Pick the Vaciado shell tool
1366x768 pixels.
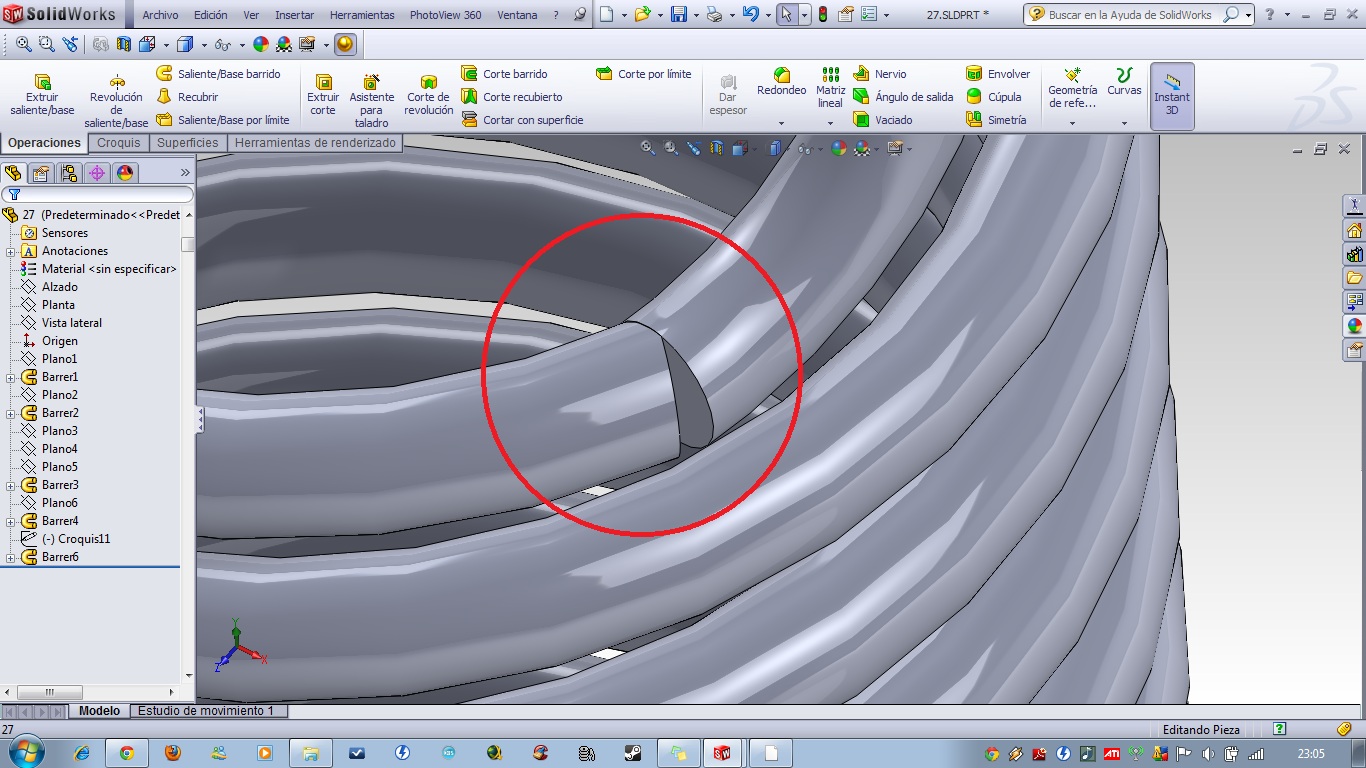pyautogui.click(x=883, y=120)
